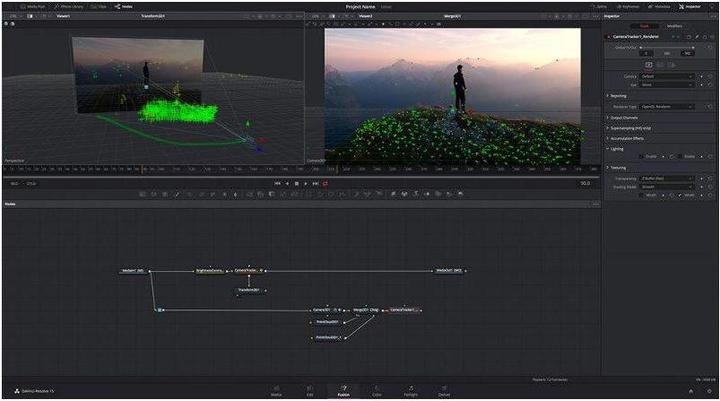This screenshot has width=720, height=401.
Task: Select the Camera3D1 node
Action: point(325,310)
